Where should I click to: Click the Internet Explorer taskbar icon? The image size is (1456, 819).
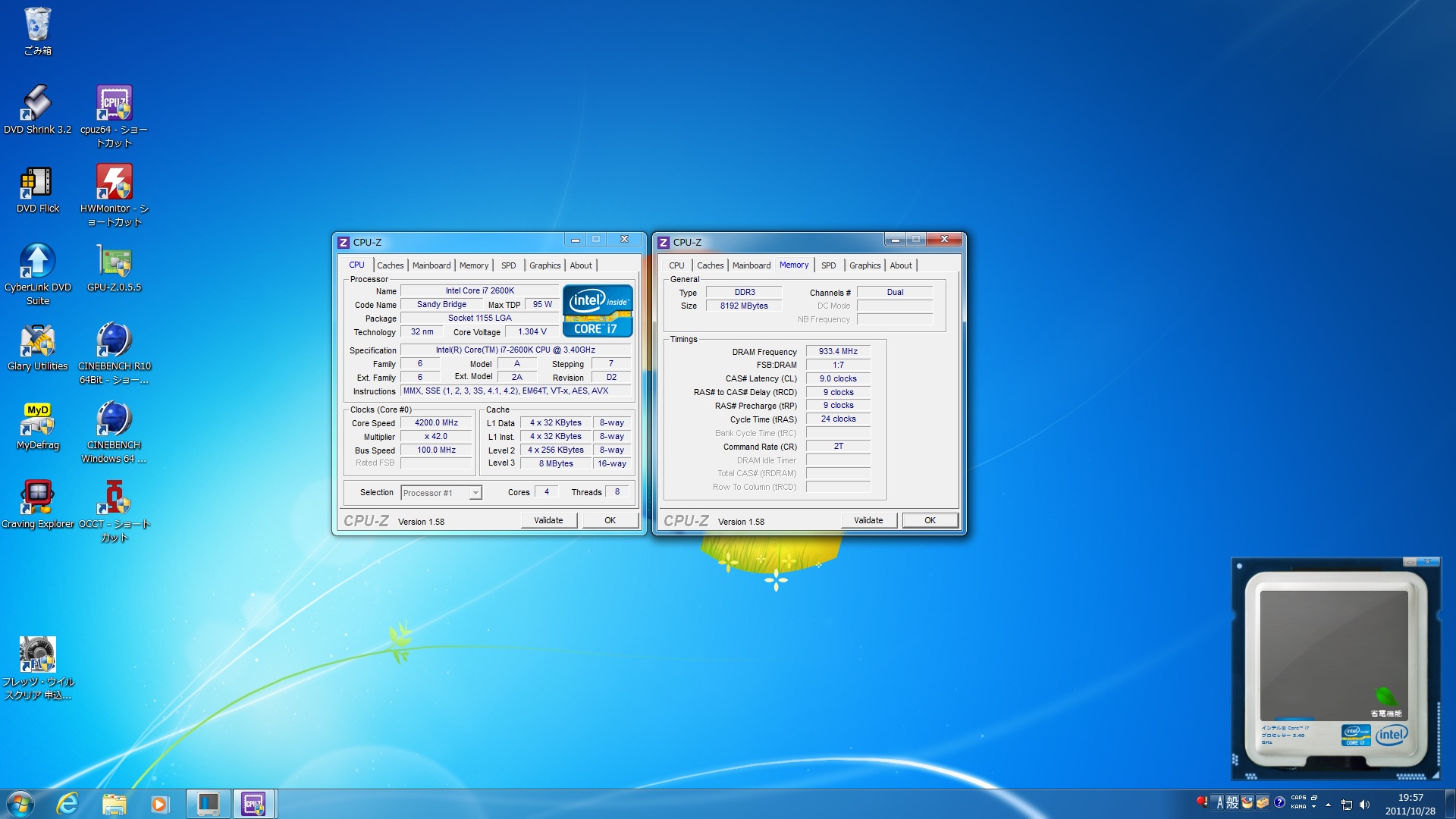coord(67,804)
